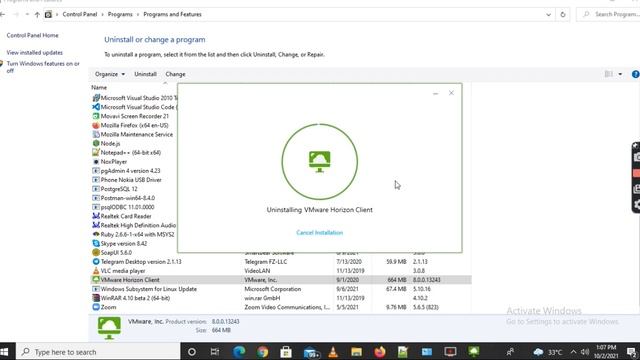Open the Windows Start menu

(4, 352)
